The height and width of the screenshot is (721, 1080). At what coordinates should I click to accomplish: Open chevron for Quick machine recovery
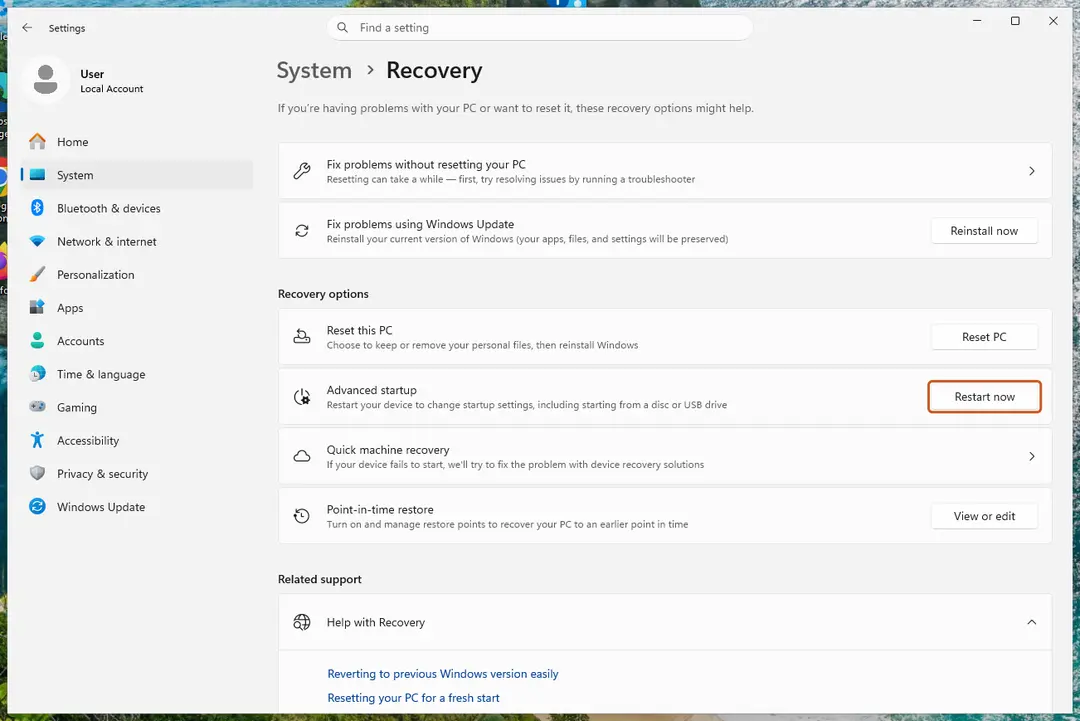click(1031, 456)
